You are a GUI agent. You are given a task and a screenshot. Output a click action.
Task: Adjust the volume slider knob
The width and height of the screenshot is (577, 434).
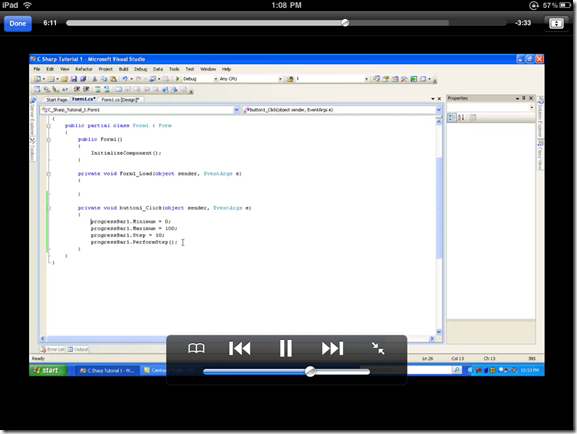[310, 371]
